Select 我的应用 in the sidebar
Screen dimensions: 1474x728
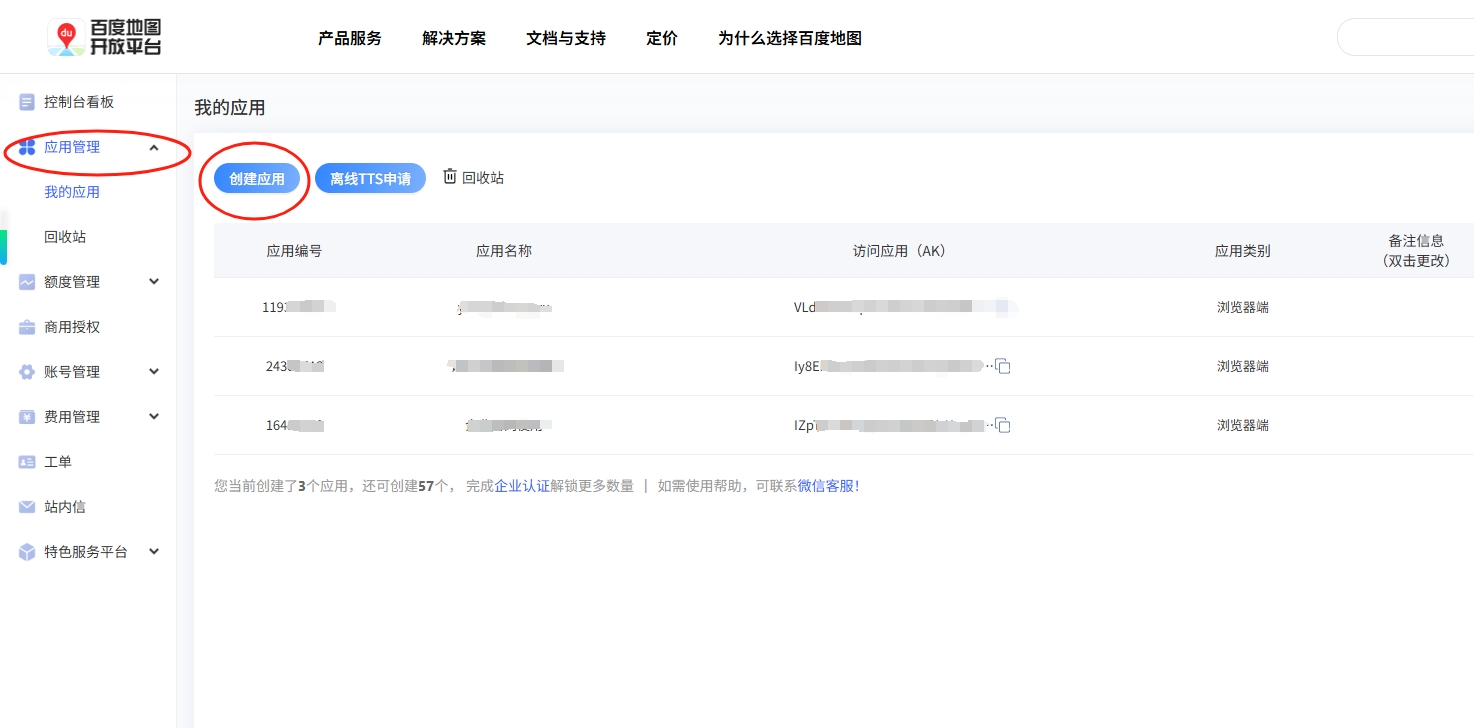coord(72,192)
